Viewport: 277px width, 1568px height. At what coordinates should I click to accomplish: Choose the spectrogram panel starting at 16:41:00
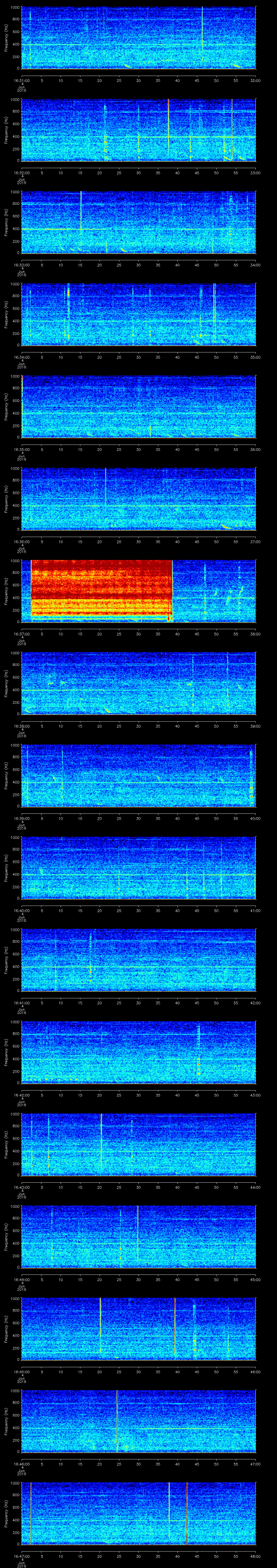pyautogui.click(x=138, y=960)
